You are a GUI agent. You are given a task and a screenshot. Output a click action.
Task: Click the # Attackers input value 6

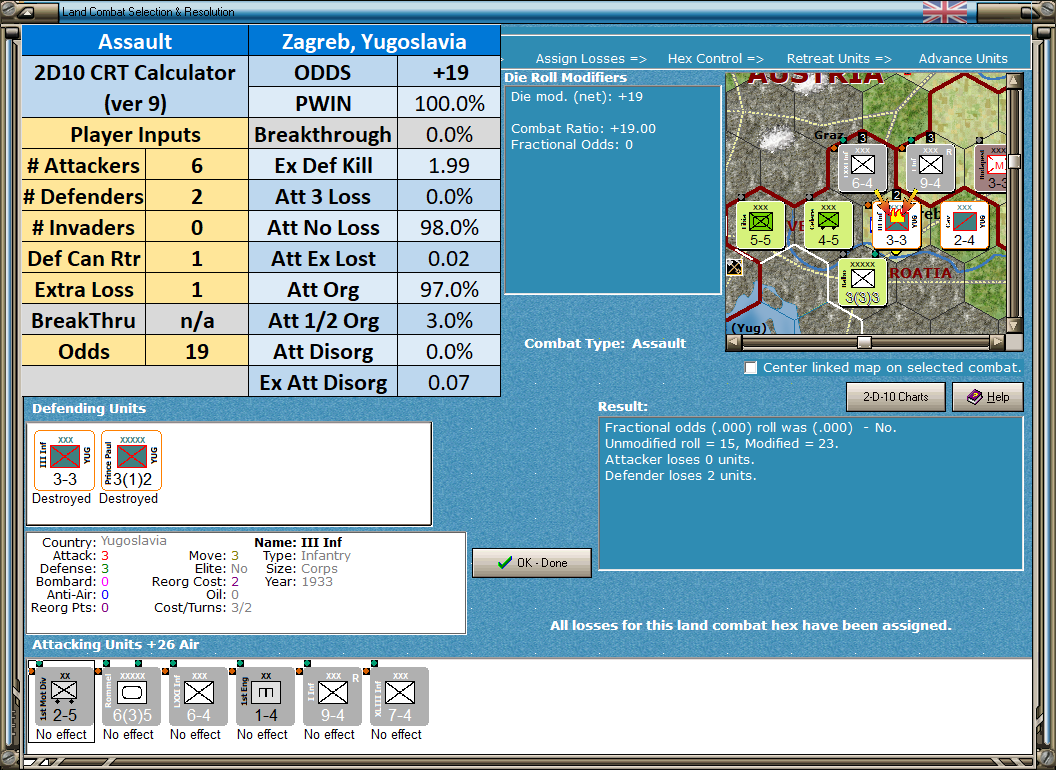pyautogui.click(x=197, y=166)
